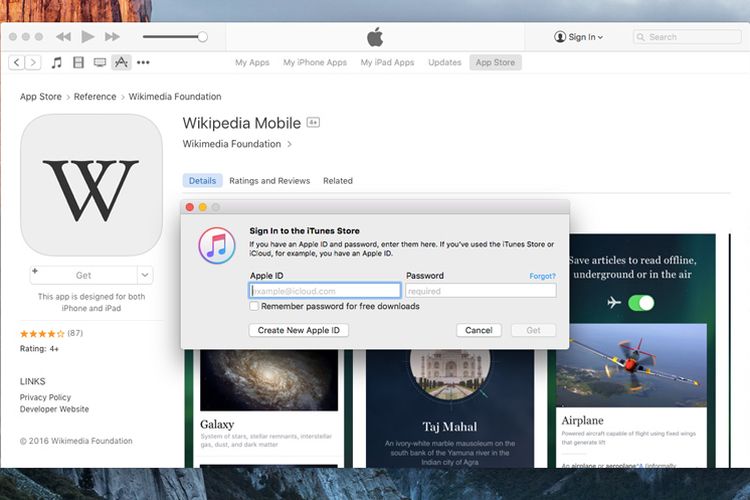Open the My iPad Apps tab

[387, 62]
